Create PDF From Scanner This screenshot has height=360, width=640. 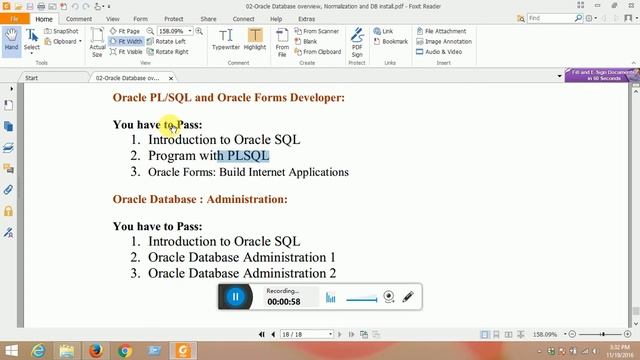316,31
